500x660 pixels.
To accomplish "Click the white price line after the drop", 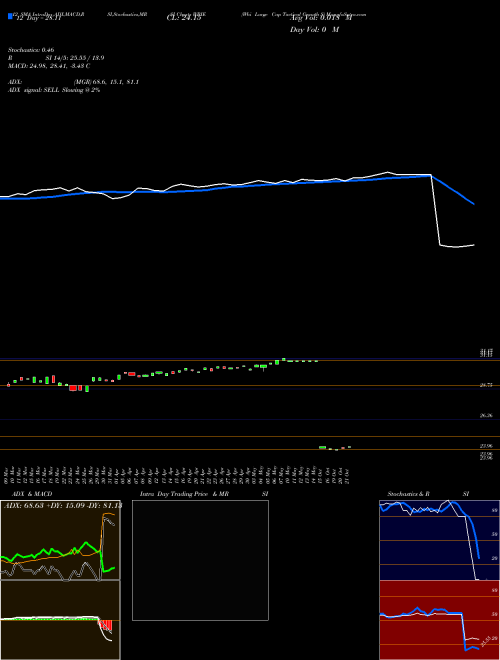I will [x=457, y=246].
